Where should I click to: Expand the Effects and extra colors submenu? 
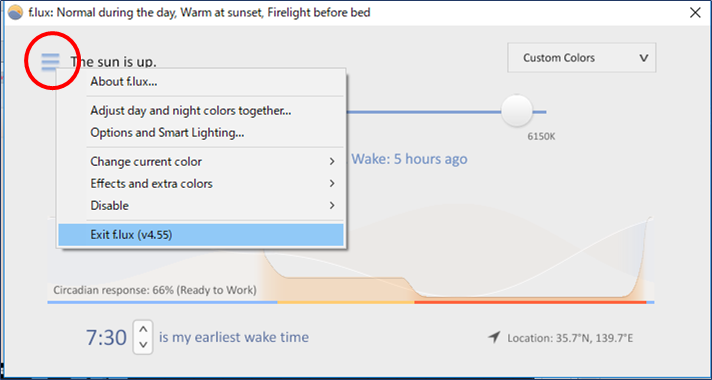pyautogui.click(x=332, y=183)
